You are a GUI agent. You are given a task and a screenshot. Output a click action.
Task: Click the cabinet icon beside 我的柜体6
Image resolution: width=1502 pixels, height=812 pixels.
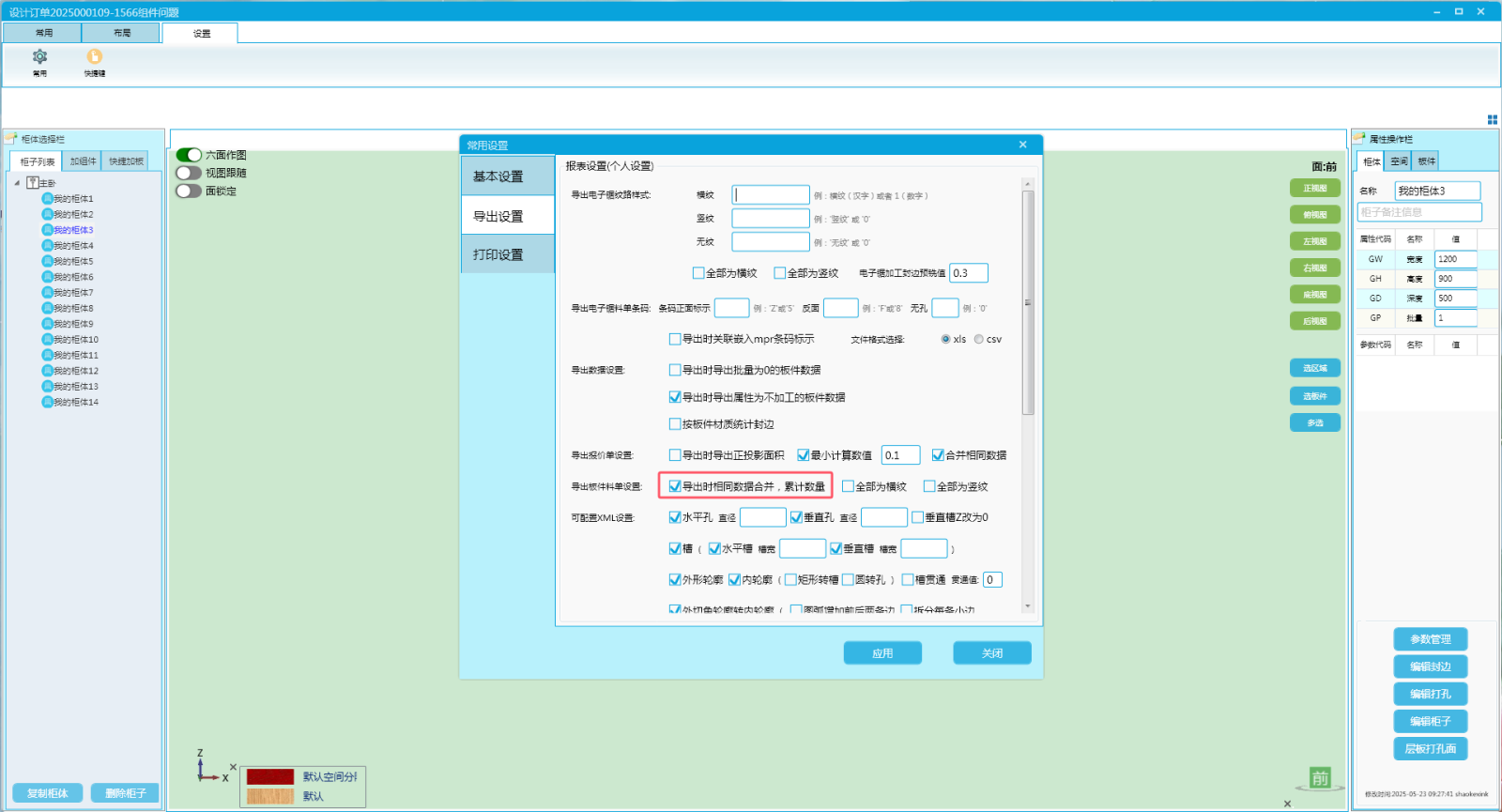point(47,277)
